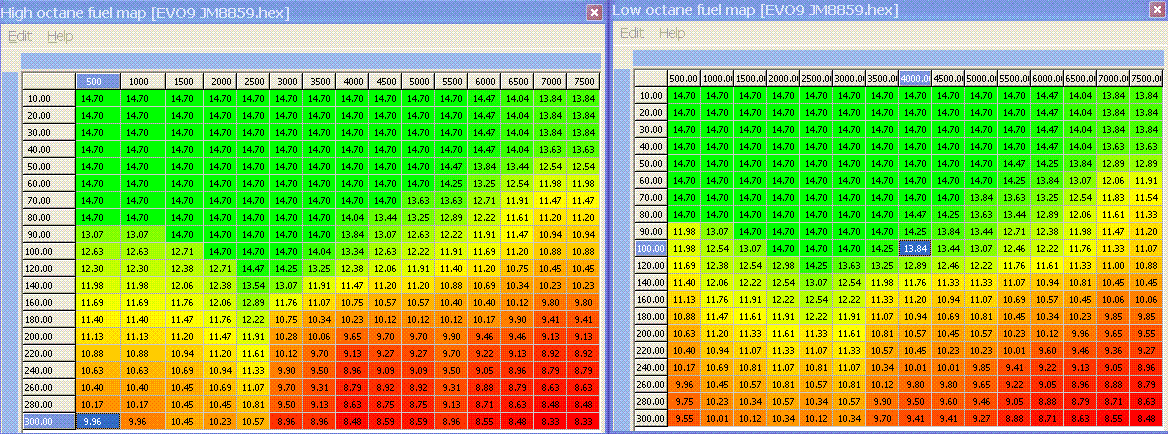The image size is (1168, 434).
Task: Select highlighted 500 column header in High octane map
Action: click(x=98, y=81)
